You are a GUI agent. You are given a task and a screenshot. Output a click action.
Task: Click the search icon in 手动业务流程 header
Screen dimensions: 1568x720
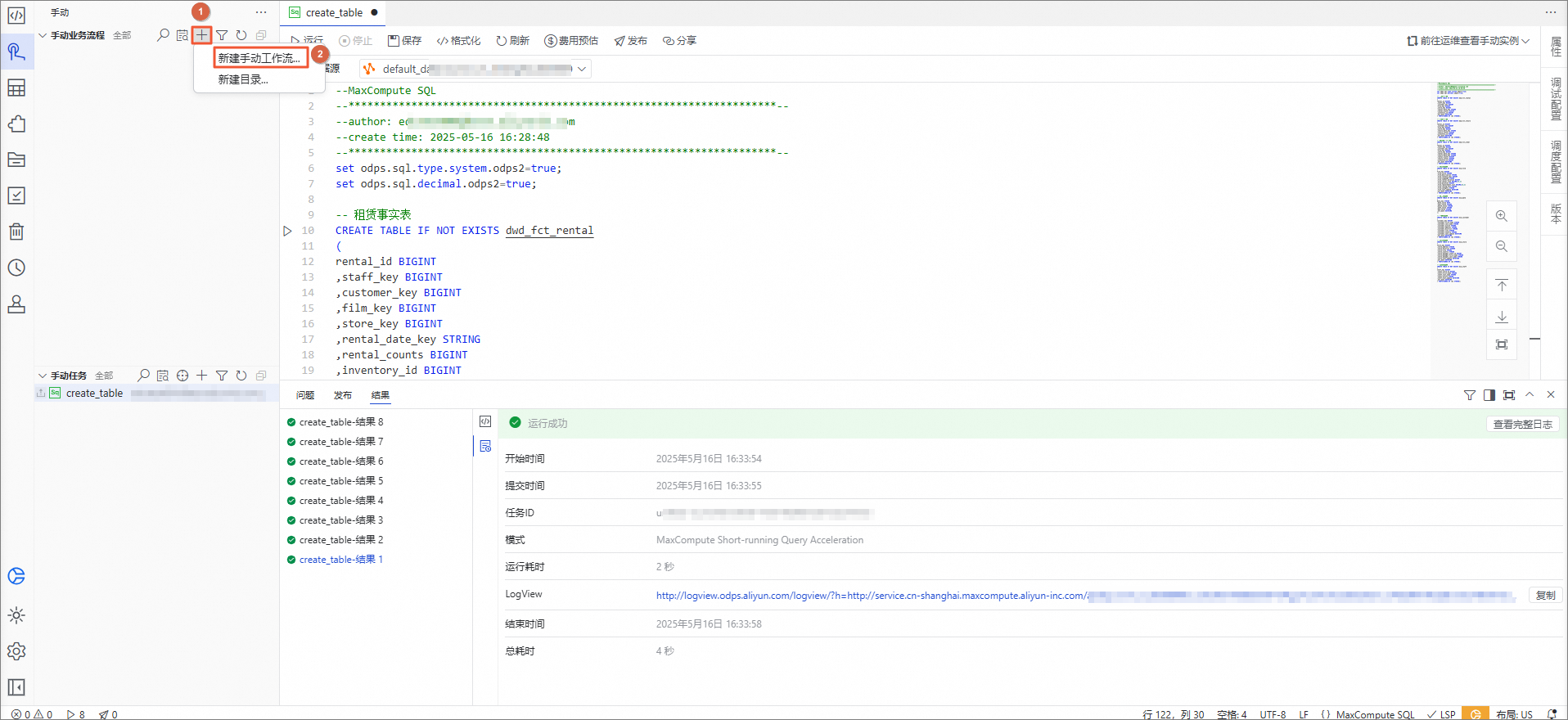[163, 35]
